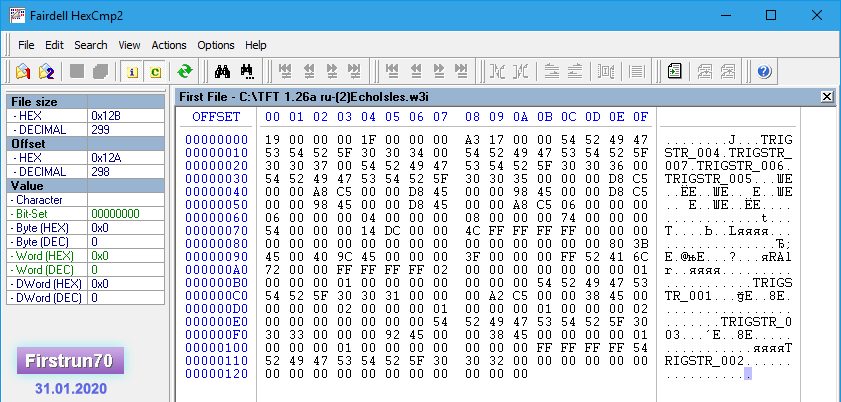Click the '- DWord (DEC)' label
This screenshot has height=402, width=841.
coord(46,297)
